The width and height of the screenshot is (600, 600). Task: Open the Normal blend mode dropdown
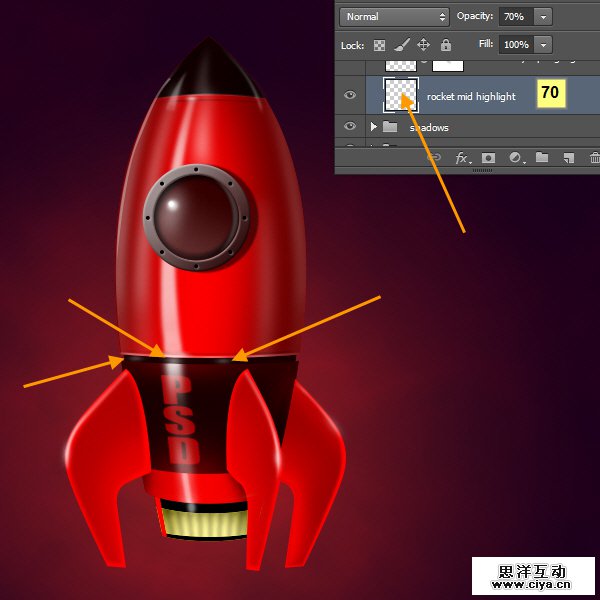(x=394, y=17)
